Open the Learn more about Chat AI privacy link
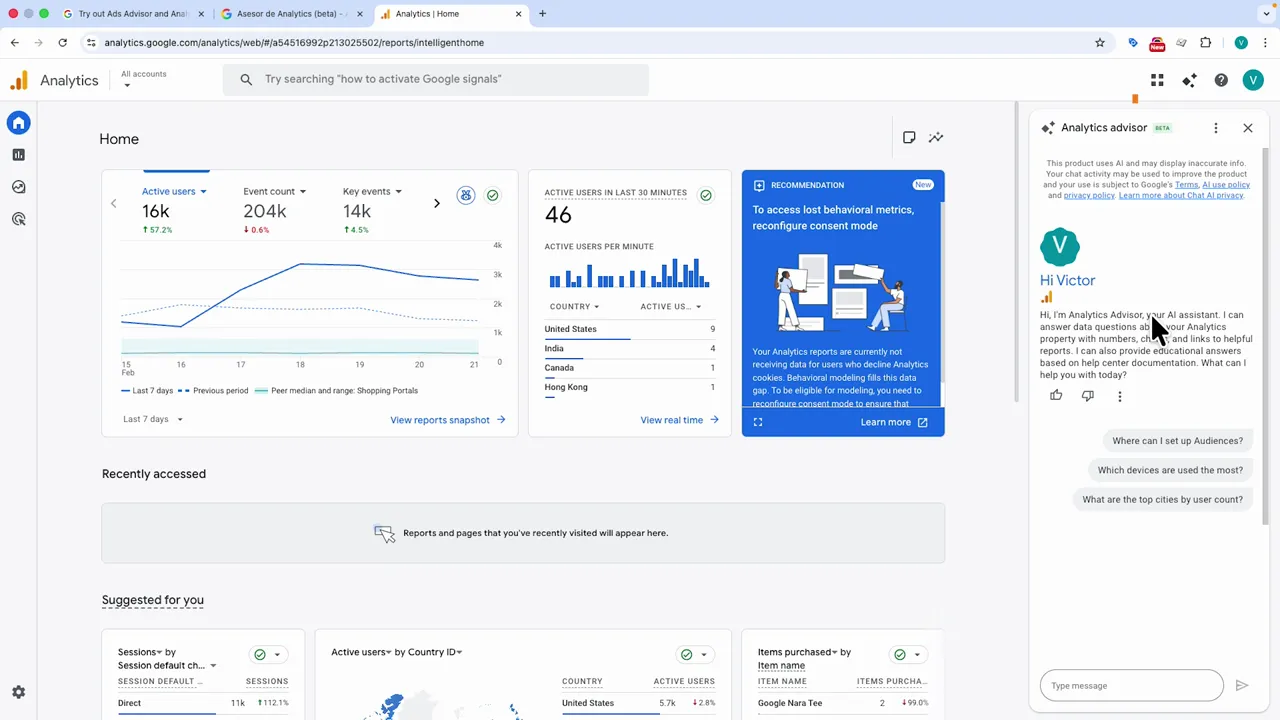This screenshot has height=720, width=1280. (x=1181, y=196)
